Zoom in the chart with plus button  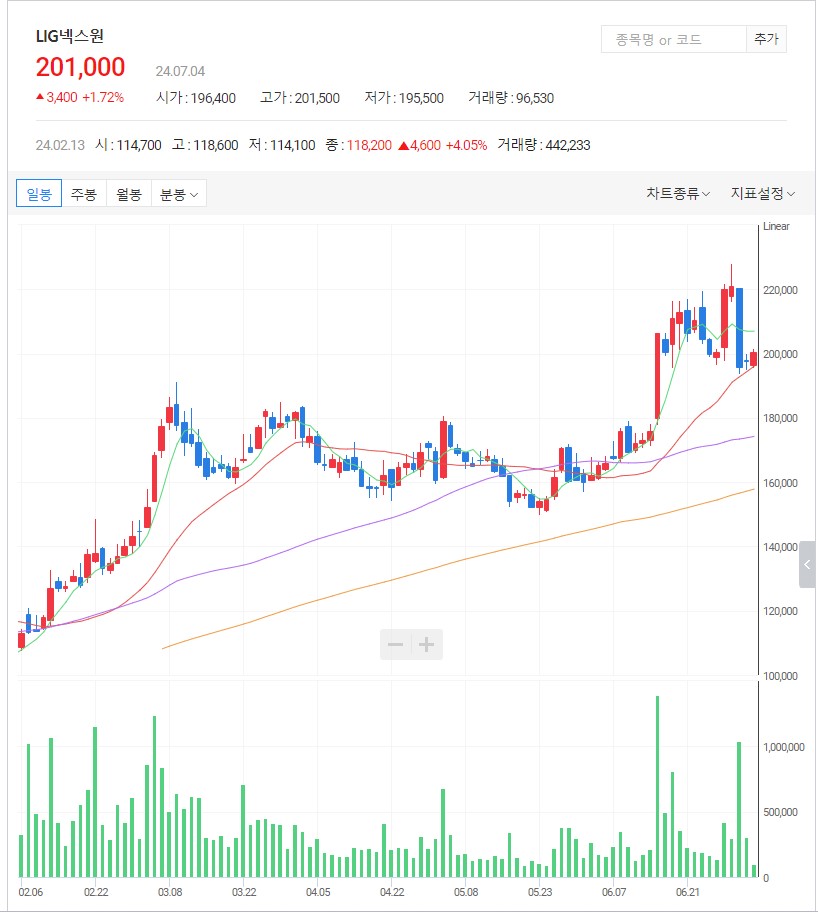[x=427, y=645]
